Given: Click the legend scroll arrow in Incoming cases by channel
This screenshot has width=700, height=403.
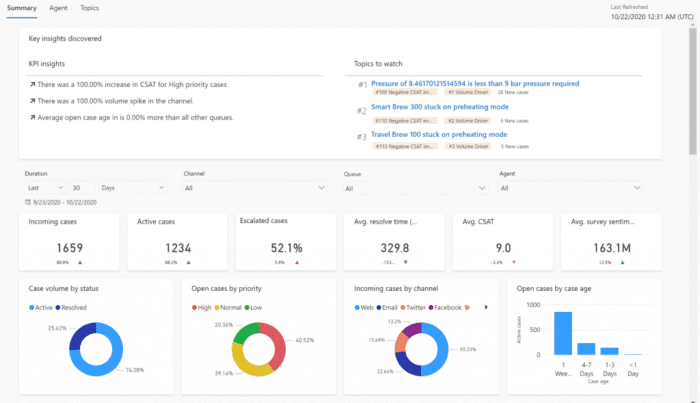Looking at the screenshot, I should point(485,307).
